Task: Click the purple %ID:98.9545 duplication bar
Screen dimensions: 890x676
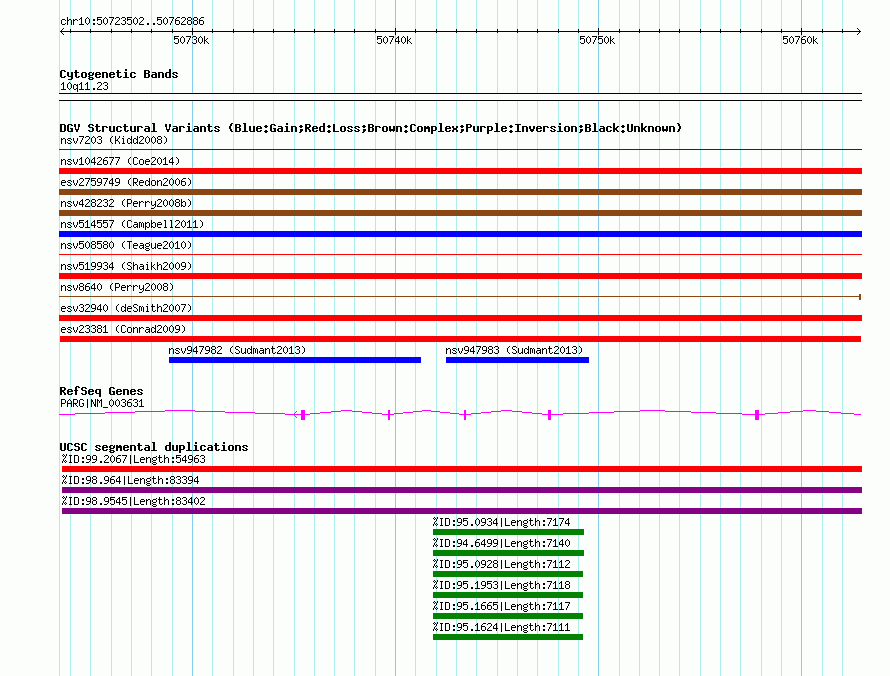Action: pos(461,511)
